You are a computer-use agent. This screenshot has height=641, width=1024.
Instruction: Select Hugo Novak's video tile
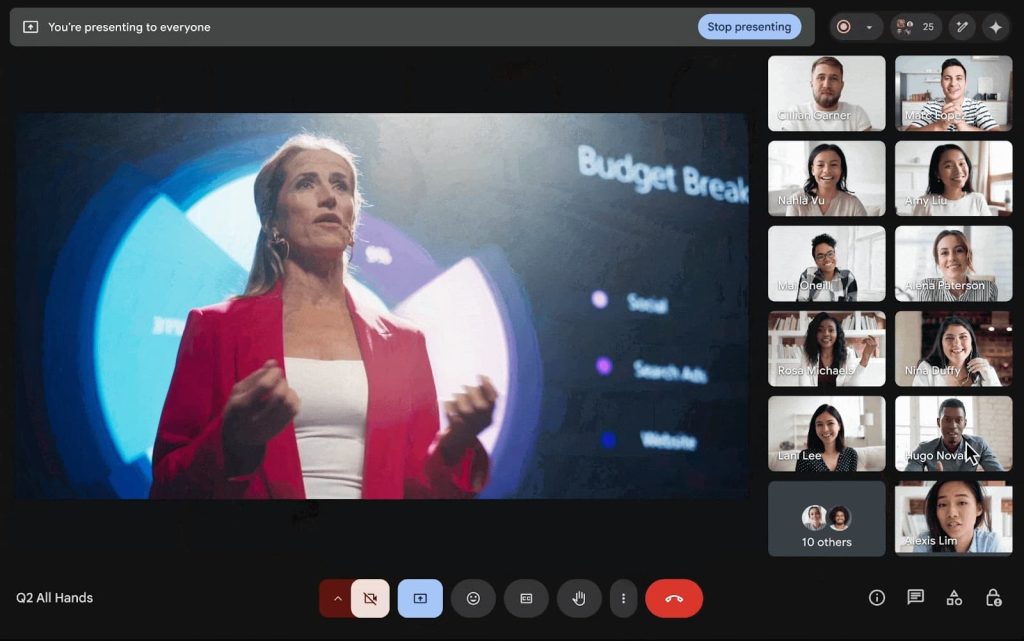pos(953,433)
